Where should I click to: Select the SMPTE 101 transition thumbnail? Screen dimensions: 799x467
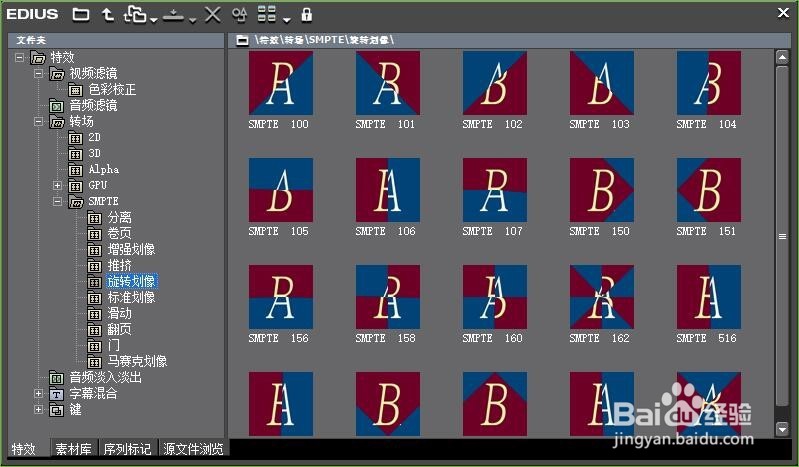pyautogui.click(x=387, y=83)
